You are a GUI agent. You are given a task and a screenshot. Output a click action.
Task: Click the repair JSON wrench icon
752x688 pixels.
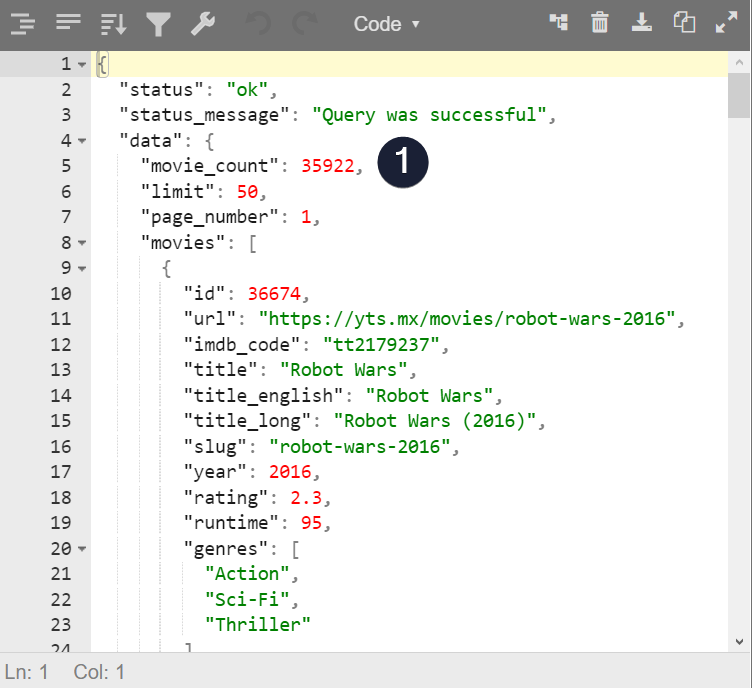pyautogui.click(x=203, y=24)
